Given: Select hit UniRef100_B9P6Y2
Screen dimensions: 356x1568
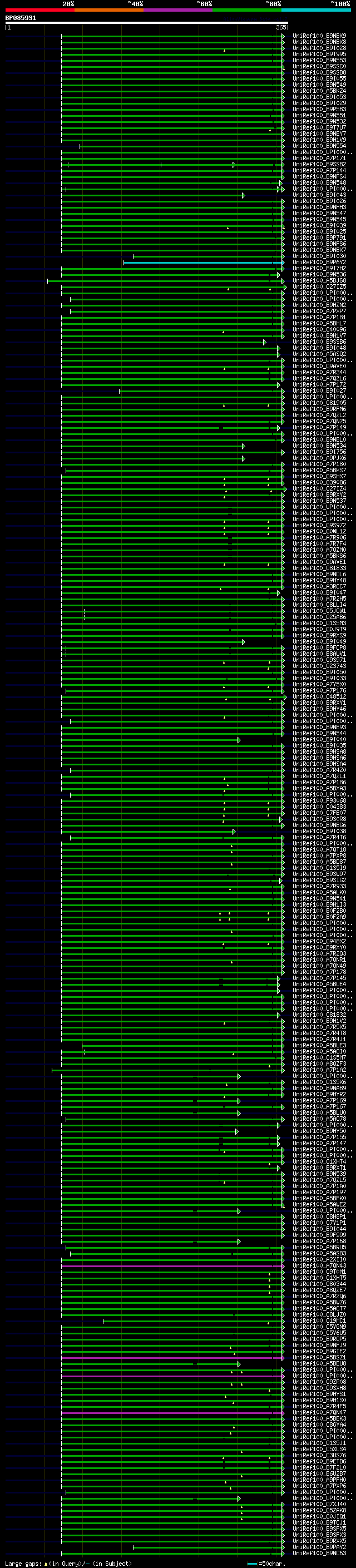Looking at the screenshot, I should [x=319, y=263].
